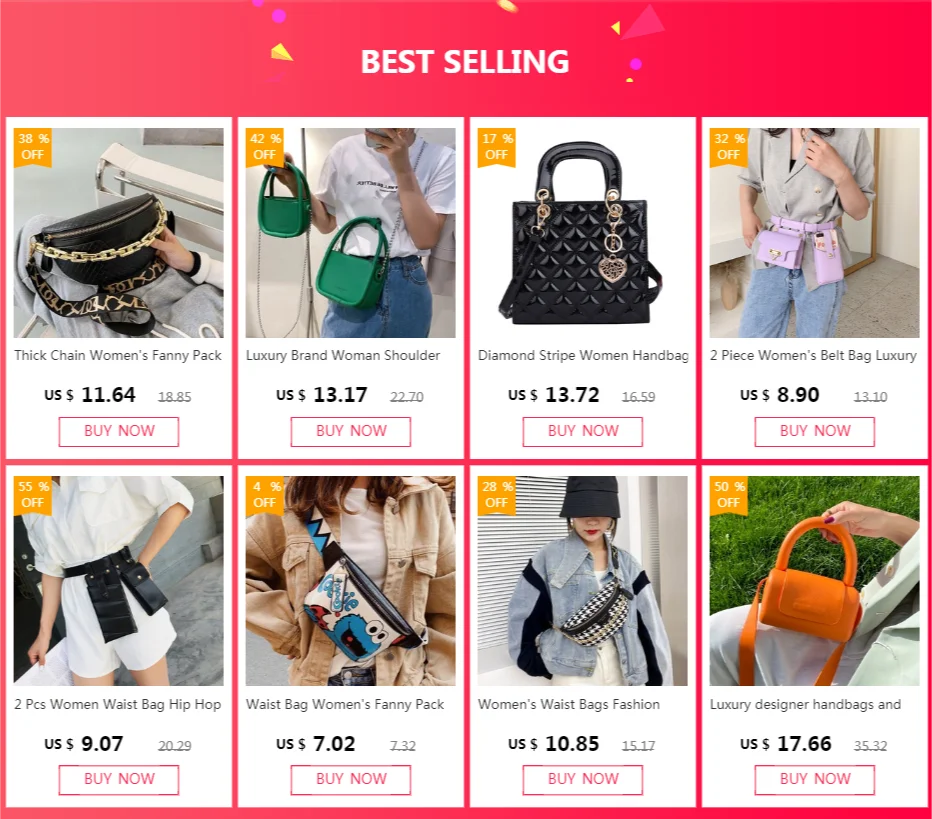Open the green shoulder bag product image
The width and height of the screenshot is (932, 819).
[351, 233]
